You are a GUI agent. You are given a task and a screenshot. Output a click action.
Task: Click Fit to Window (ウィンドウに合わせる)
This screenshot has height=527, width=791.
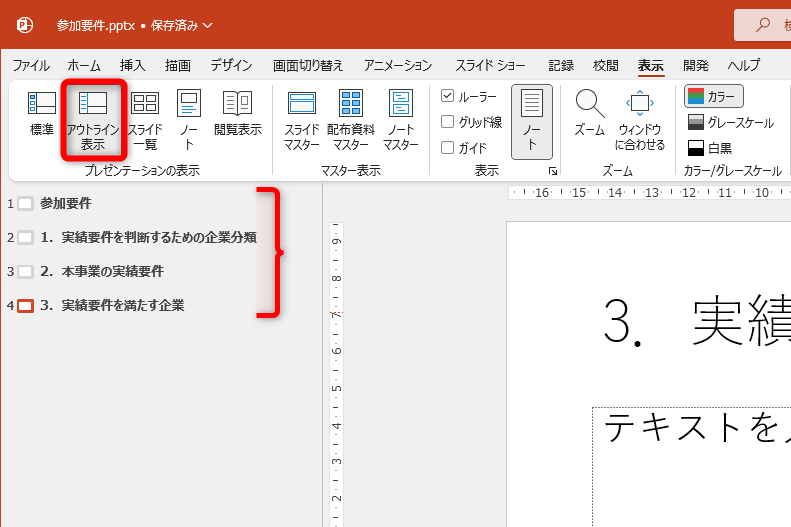[640, 120]
